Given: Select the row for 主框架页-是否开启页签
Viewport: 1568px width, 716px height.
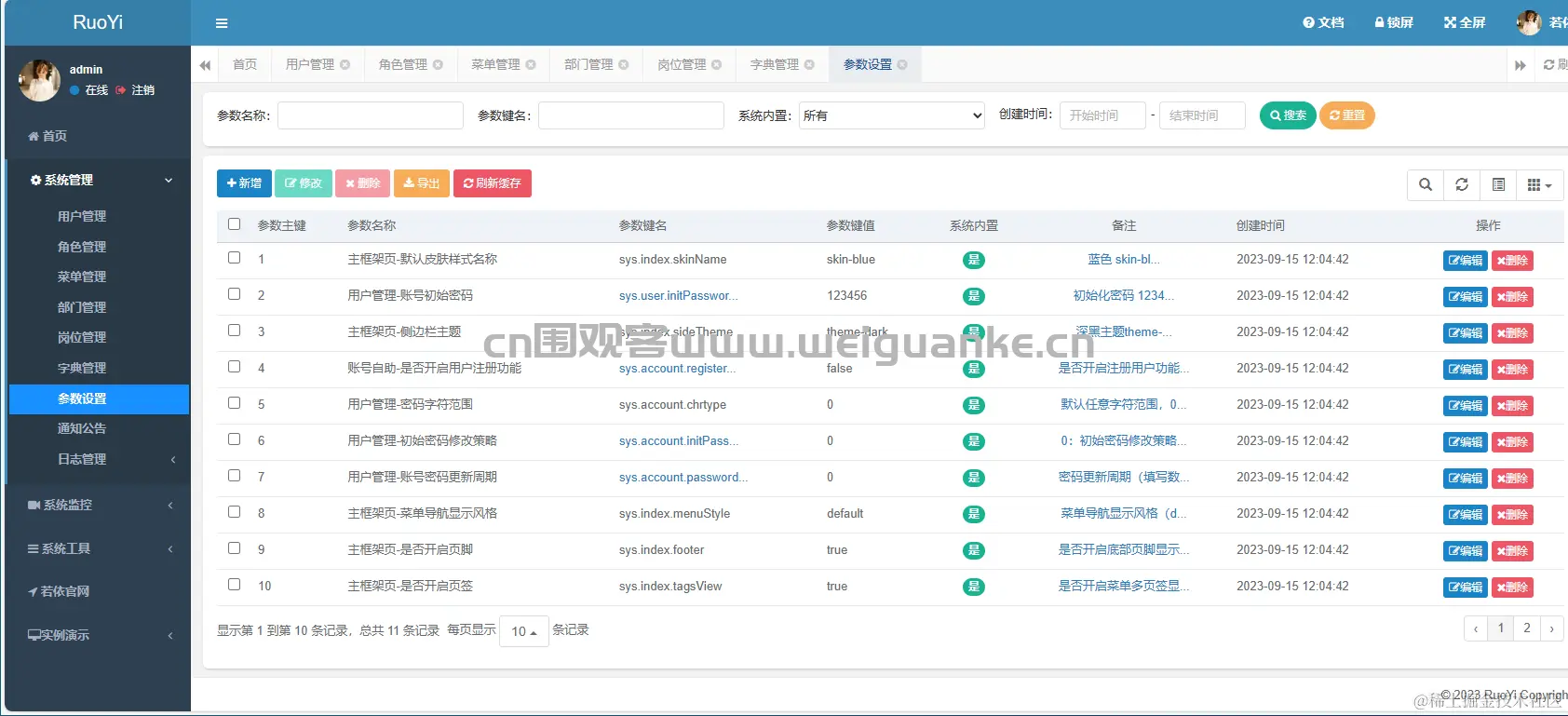Looking at the screenshot, I should pos(234,585).
